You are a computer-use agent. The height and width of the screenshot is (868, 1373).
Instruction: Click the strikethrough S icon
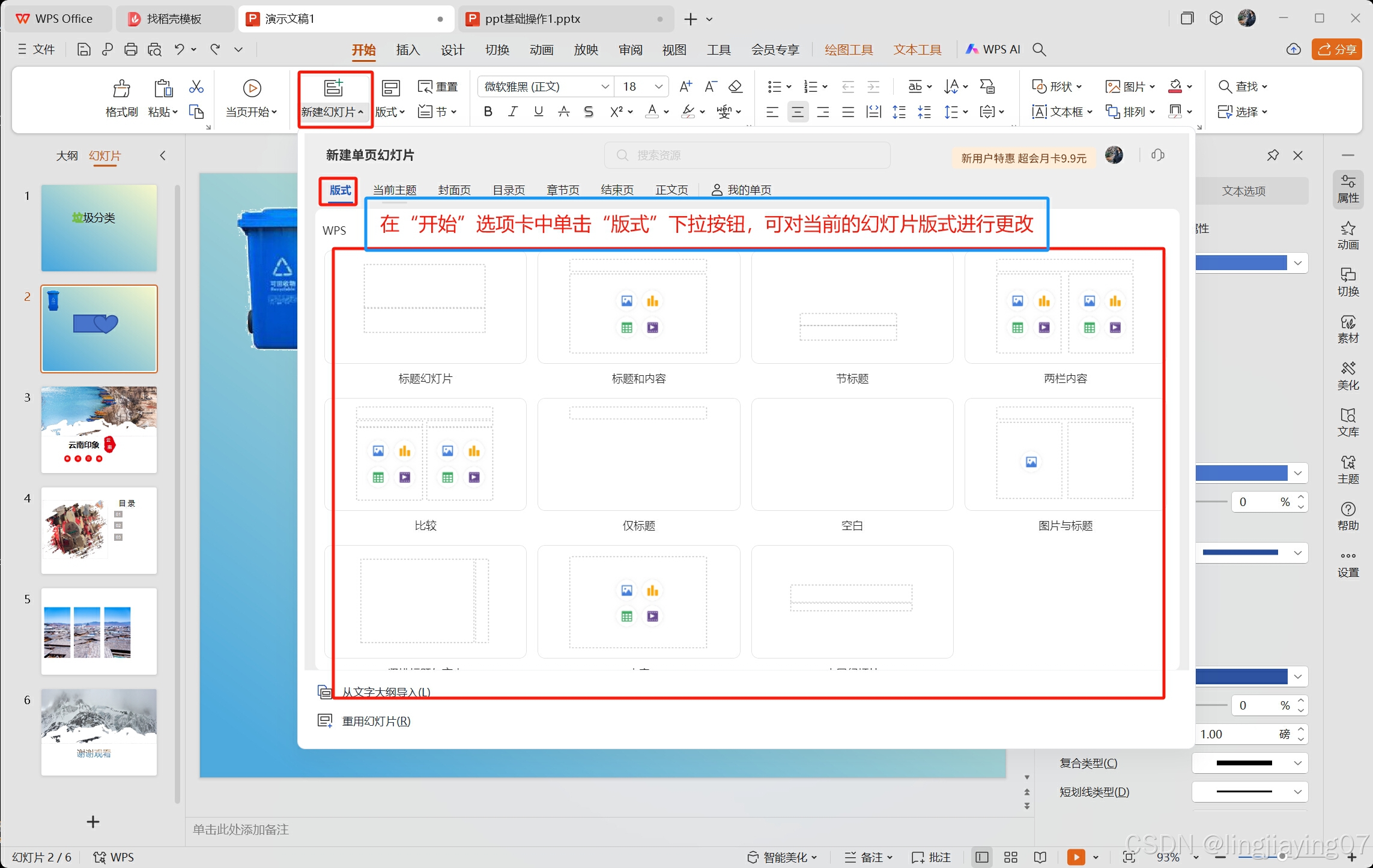[589, 112]
